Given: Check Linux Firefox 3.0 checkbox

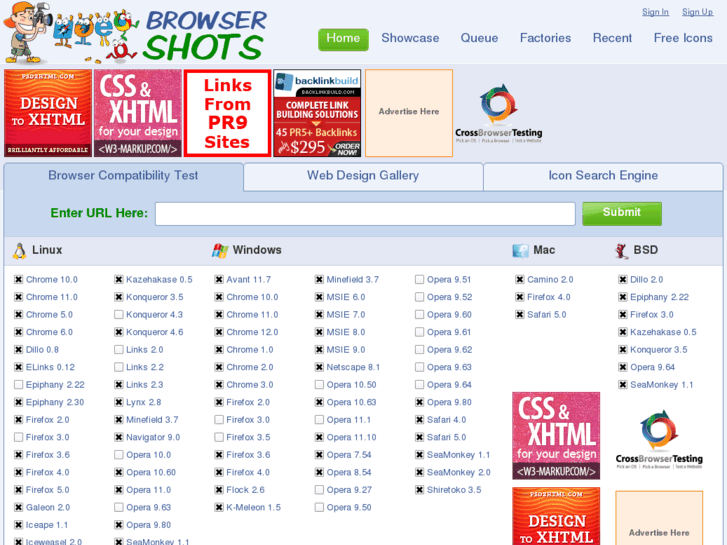Looking at the screenshot, I should click(x=19, y=437).
